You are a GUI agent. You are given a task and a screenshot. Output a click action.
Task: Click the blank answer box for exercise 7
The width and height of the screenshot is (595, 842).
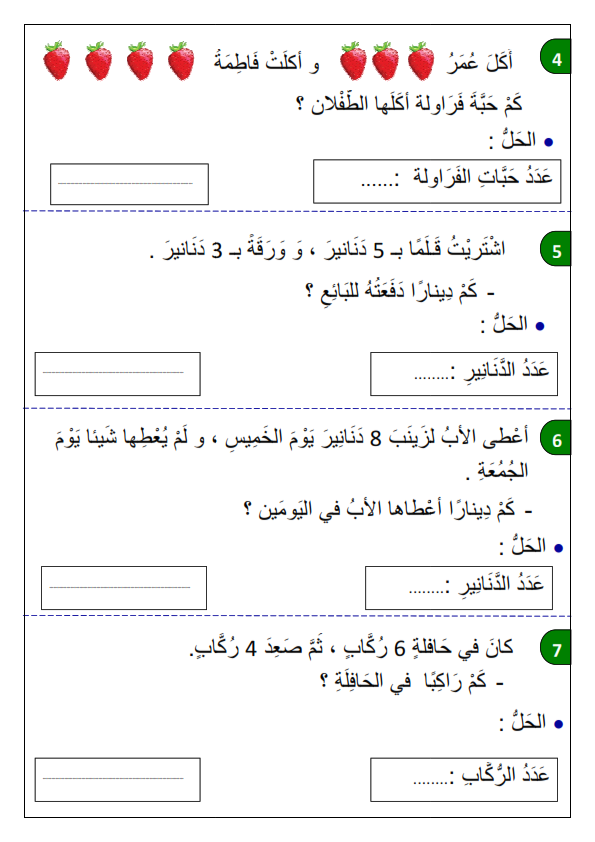118,780
